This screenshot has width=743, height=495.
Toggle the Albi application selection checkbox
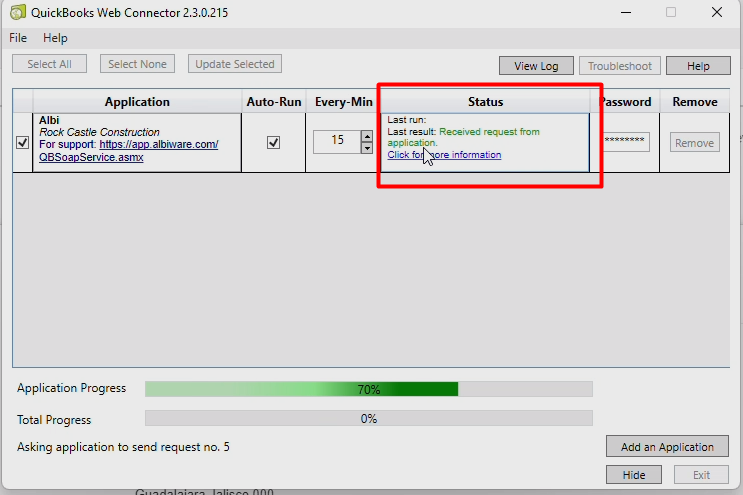pos(22,143)
